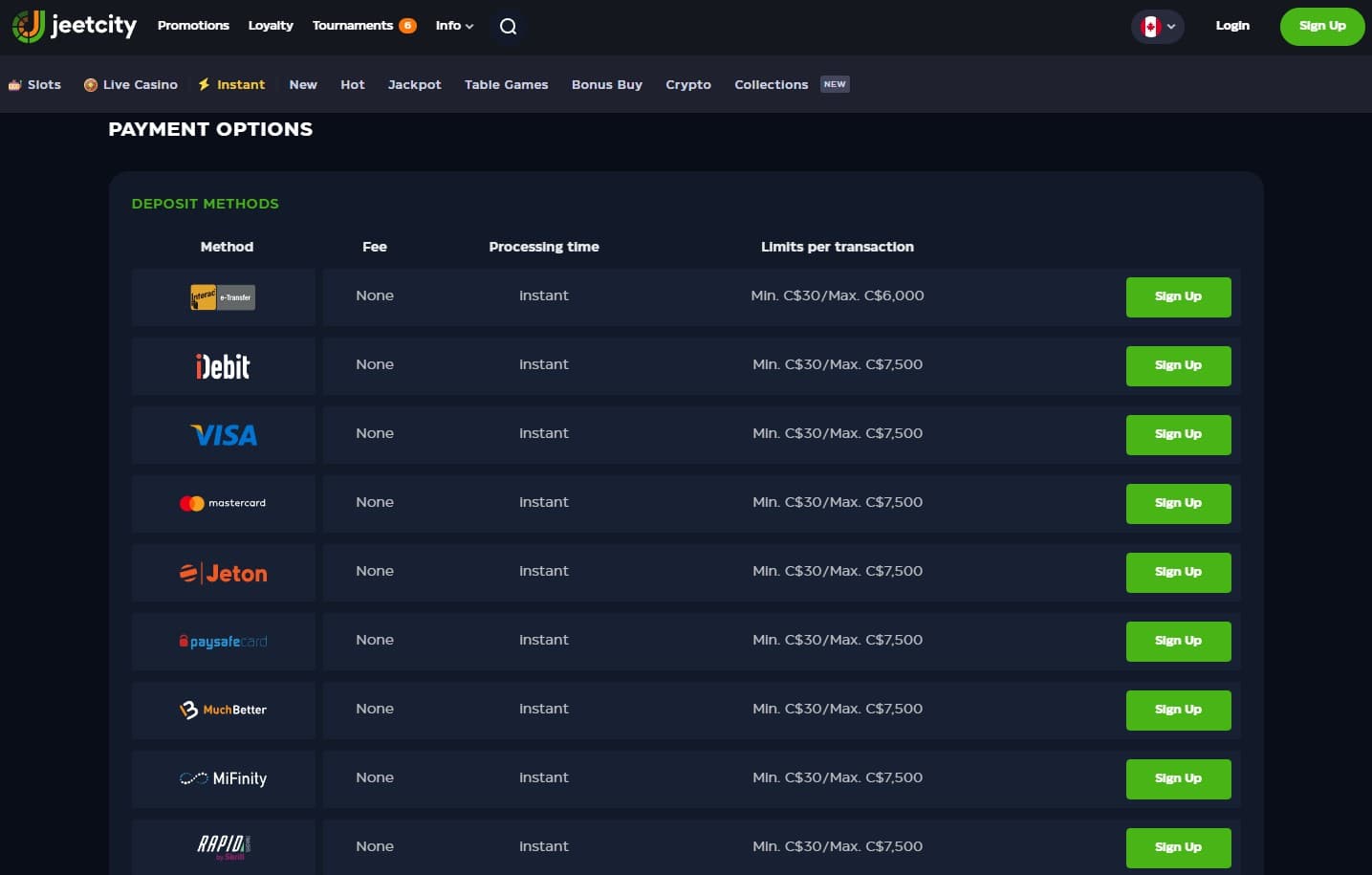Click the 'Limits per transaction' column header
The image size is (1372, 875).
[838, 247]
